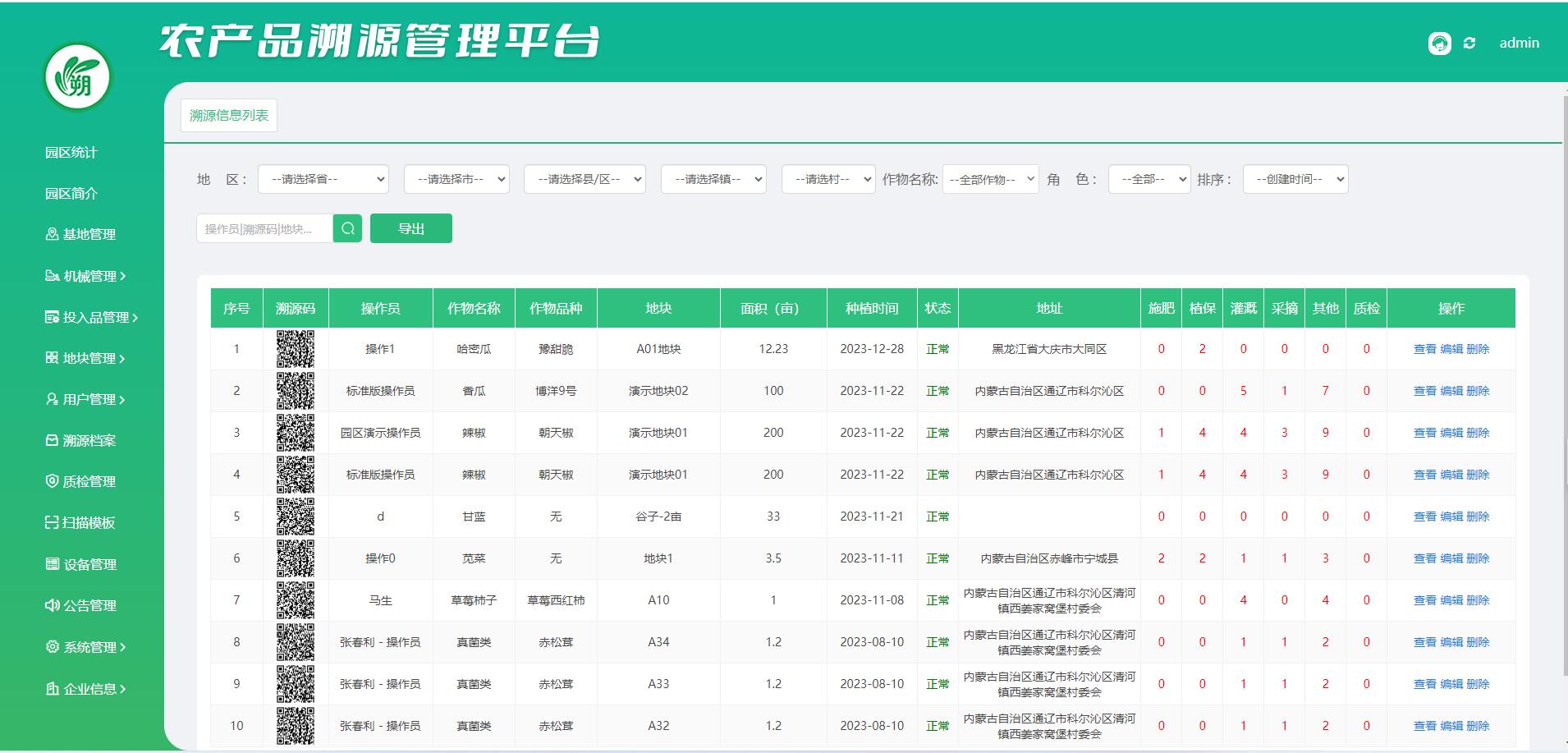Open the county dropdown 请选择县/区
Image resolution: width=1568 pixels, height=753 pixels.
tap(585, 179)
